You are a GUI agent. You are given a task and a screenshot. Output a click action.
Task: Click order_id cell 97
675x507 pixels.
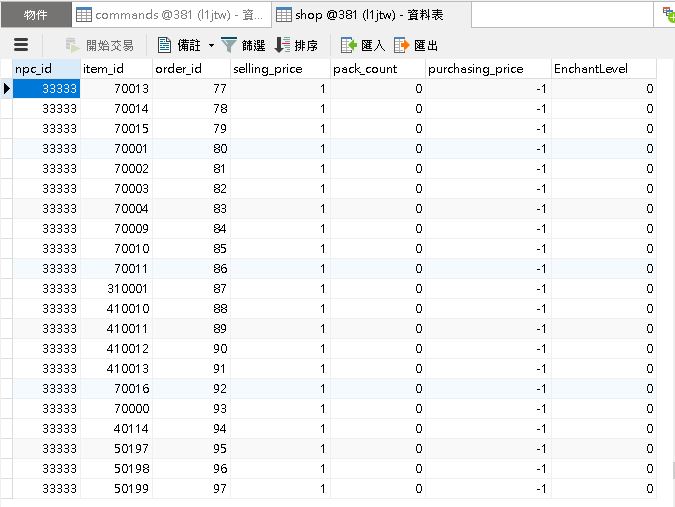[191, 488]
